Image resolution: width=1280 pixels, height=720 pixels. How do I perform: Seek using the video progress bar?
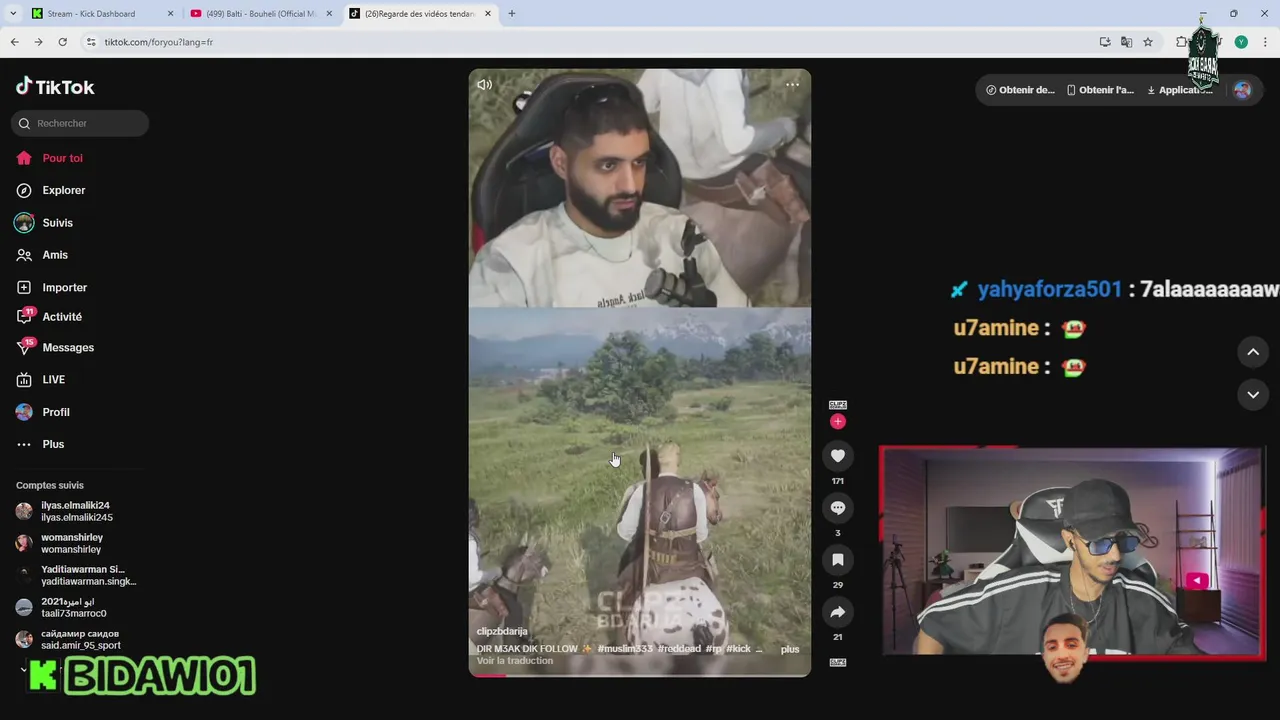[x=640, y=675]
